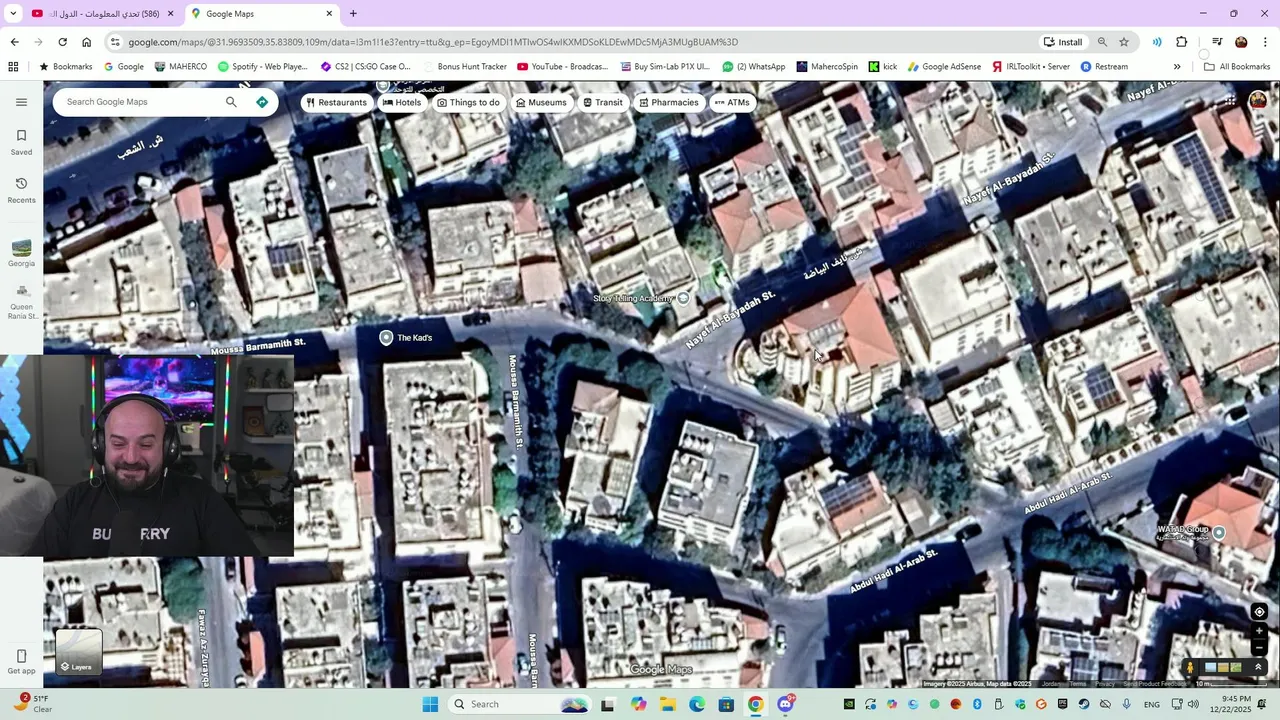Go back in browser history

(x=14, y=42)
